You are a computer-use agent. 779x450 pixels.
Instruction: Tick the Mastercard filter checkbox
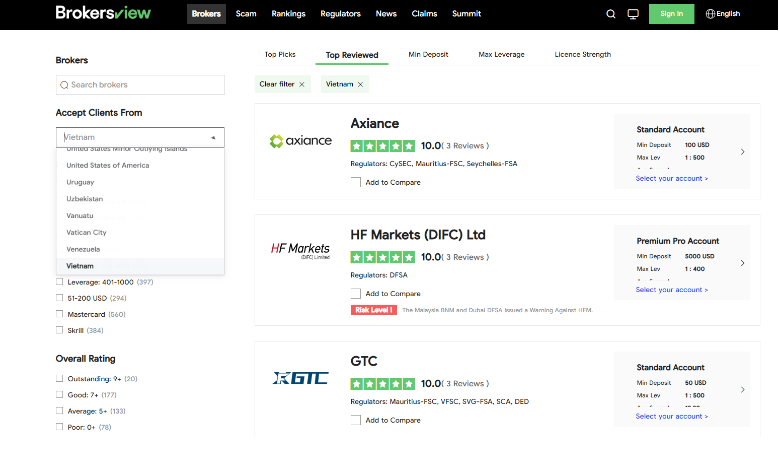point(60,314)
